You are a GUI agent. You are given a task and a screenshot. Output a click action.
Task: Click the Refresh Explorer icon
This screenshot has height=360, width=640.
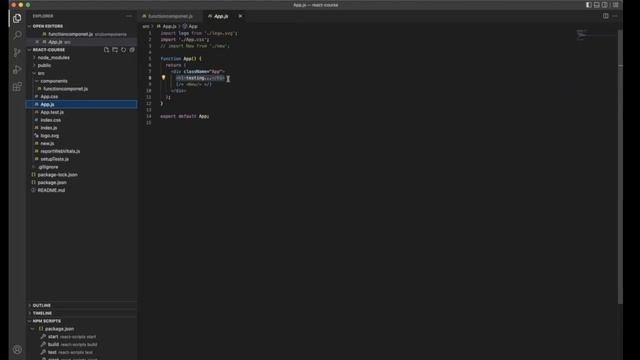[x=124, y=50]
